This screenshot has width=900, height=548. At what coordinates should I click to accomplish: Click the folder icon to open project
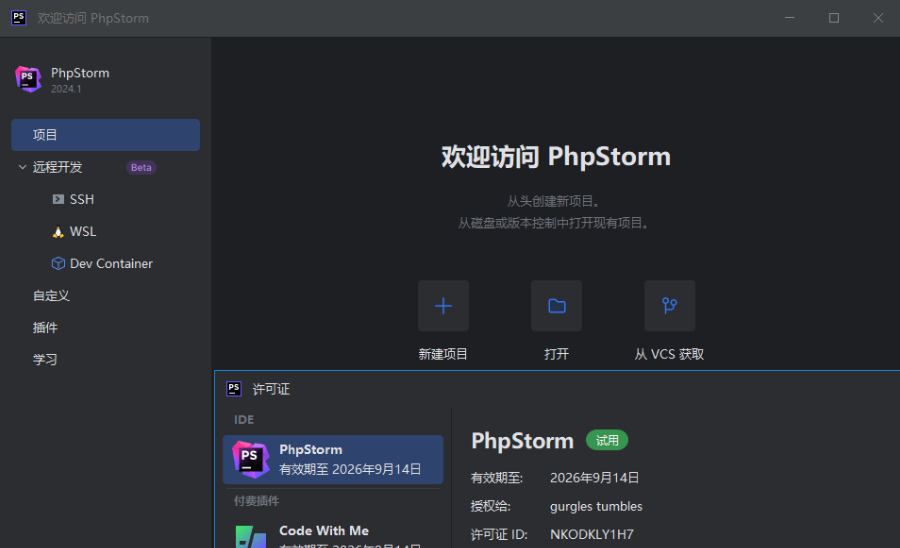pyautogui.click(x=556, y=306)
